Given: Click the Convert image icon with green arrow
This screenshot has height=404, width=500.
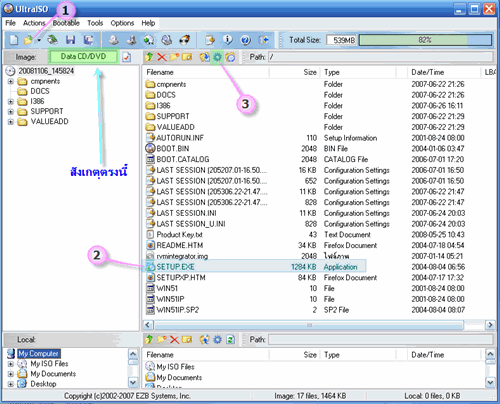Looking at the screenshot, I should click(149, 40).
